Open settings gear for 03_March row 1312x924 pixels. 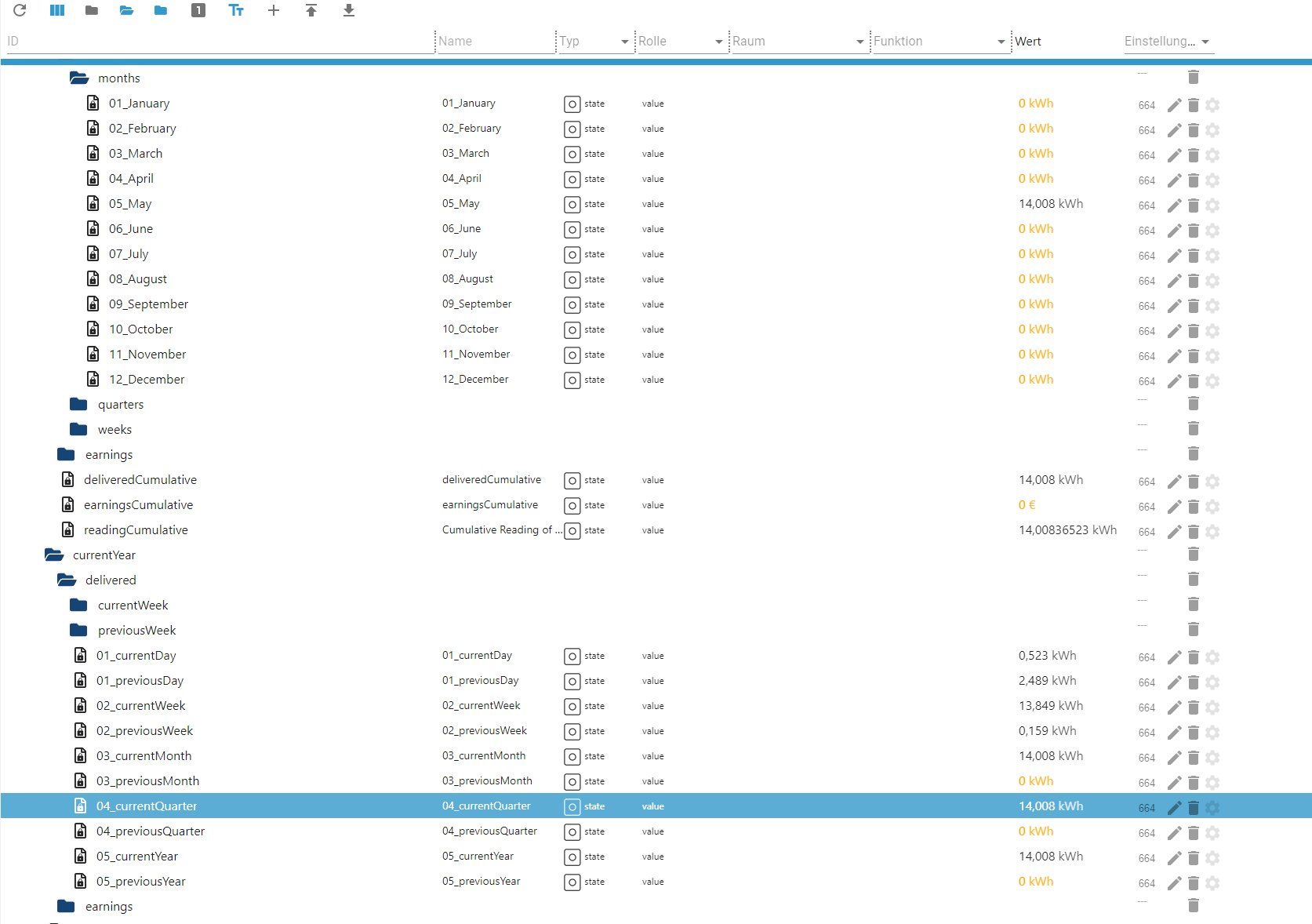coord(1212,155)
